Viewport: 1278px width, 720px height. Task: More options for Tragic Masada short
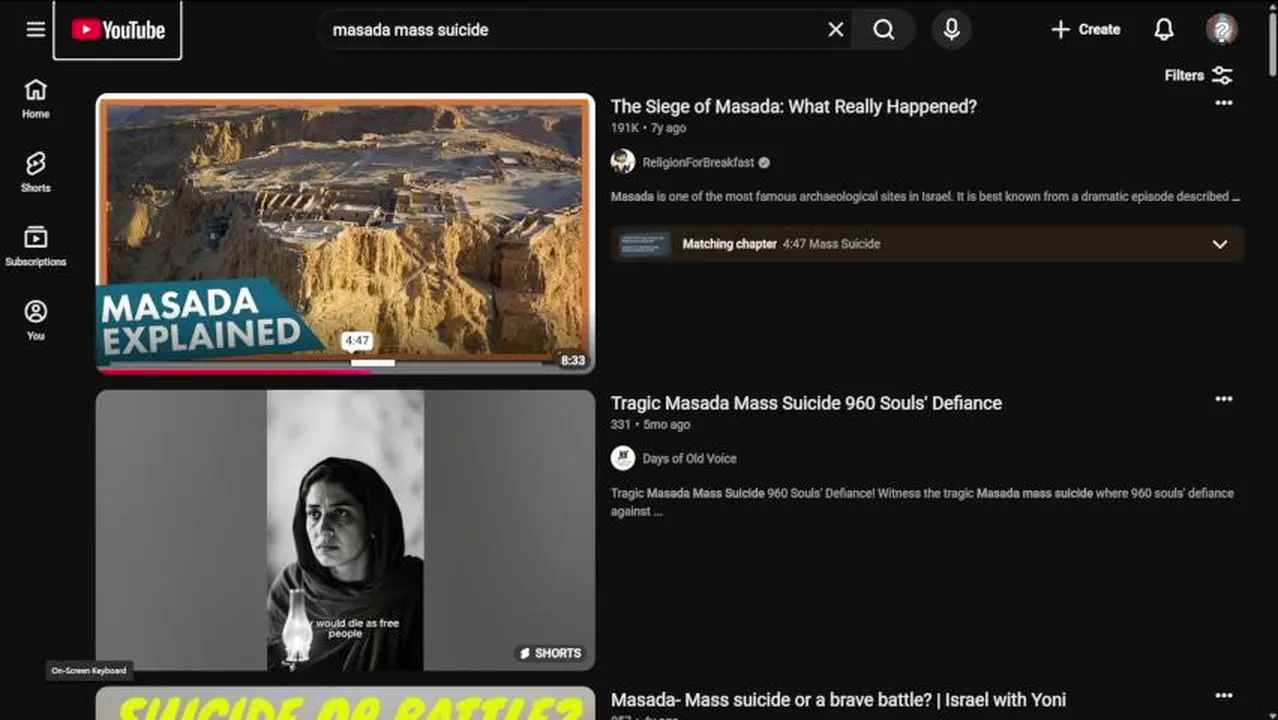pyautogui.click(x=1223, y=399)
